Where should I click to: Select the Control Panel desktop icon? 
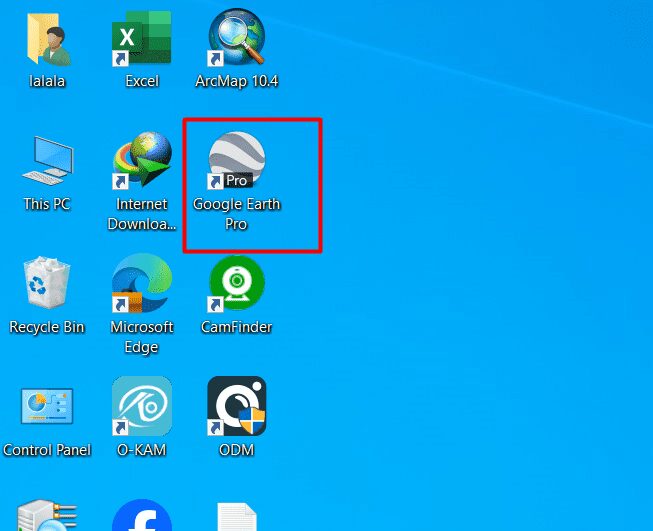[47, 406]
